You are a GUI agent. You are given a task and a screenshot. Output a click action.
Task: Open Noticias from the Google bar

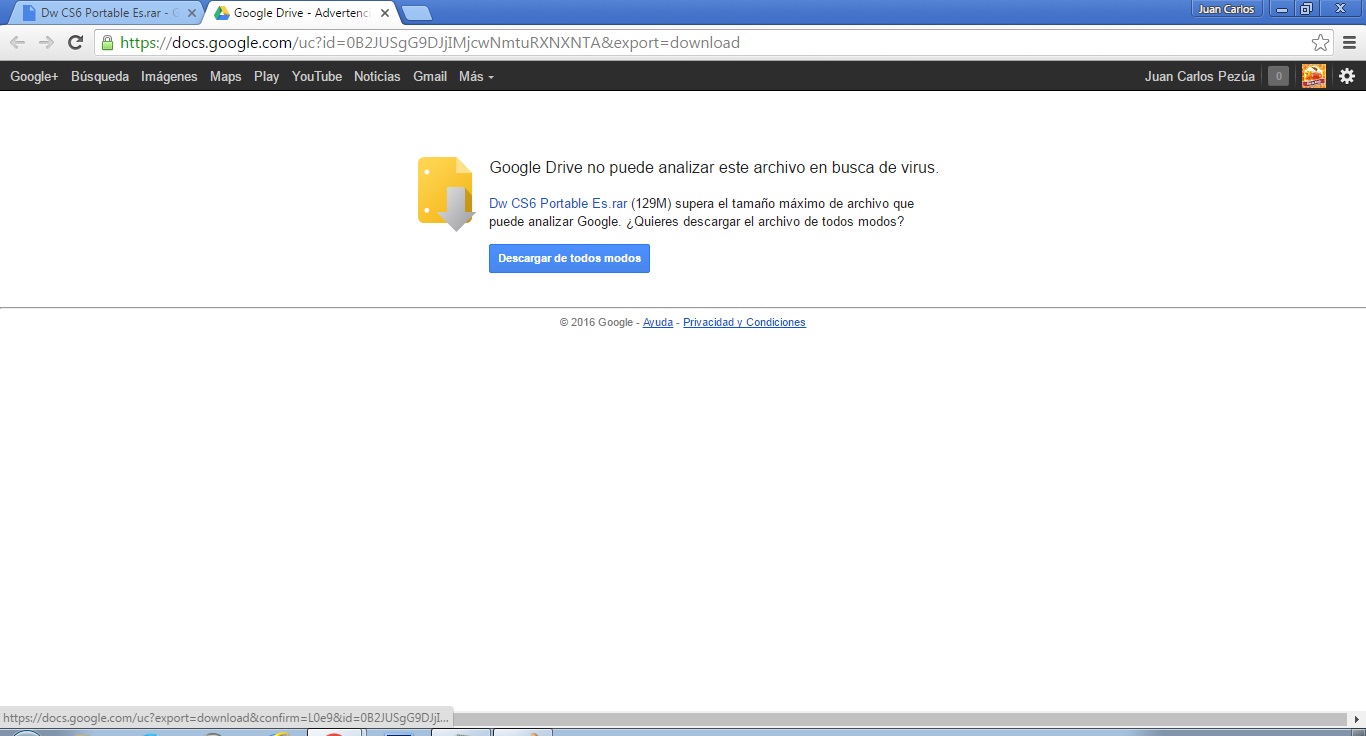point(377,76)
